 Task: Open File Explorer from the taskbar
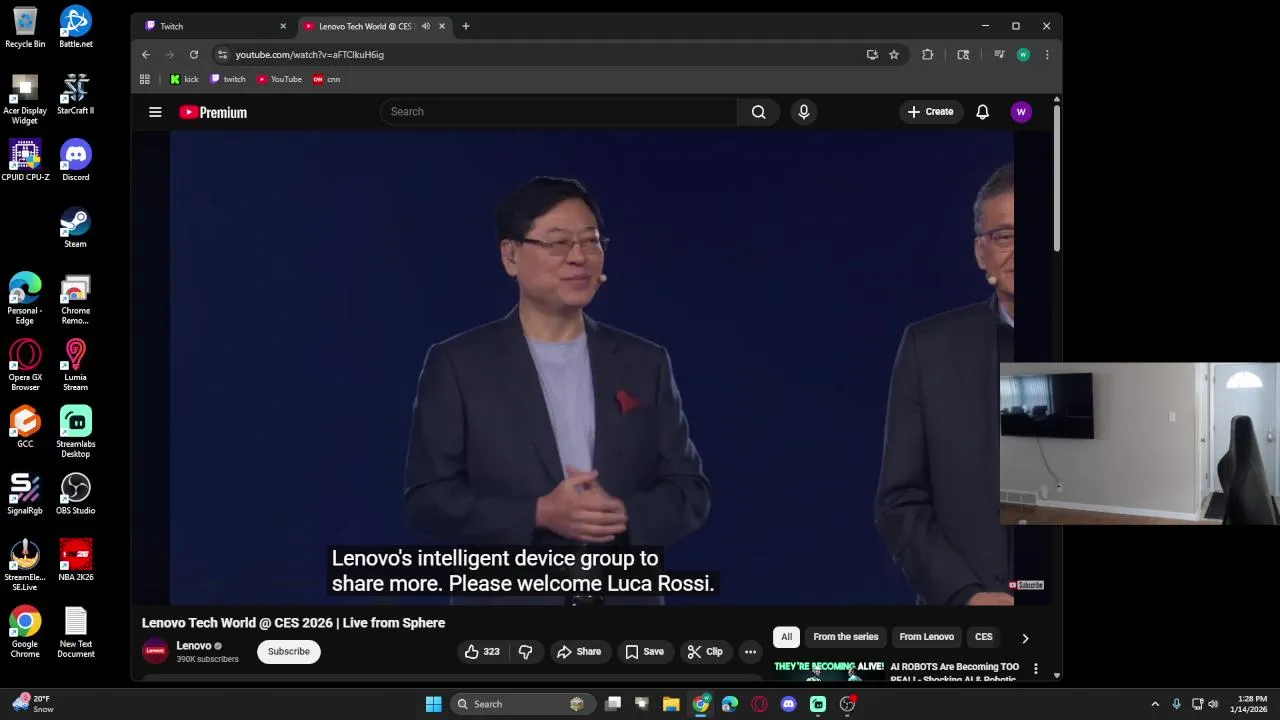tap(671, 704)
